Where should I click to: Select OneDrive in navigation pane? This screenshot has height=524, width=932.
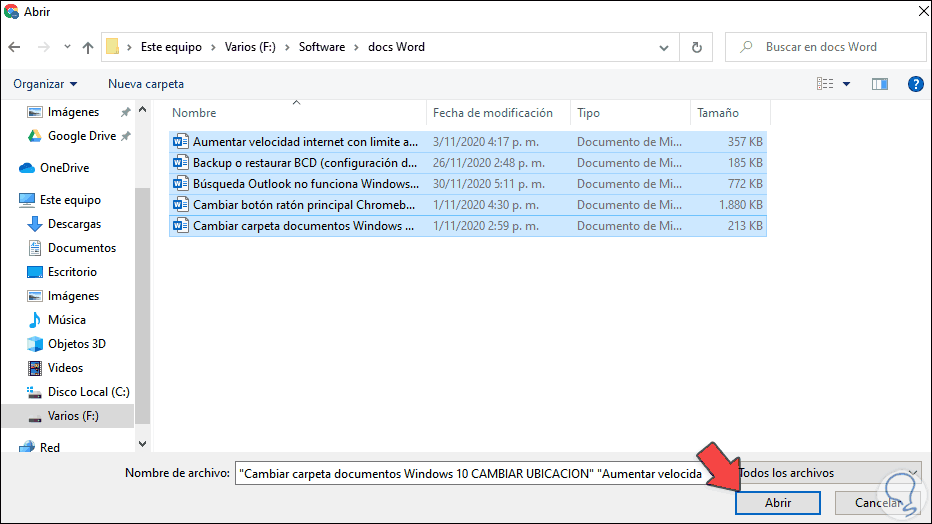pos(64,168)
